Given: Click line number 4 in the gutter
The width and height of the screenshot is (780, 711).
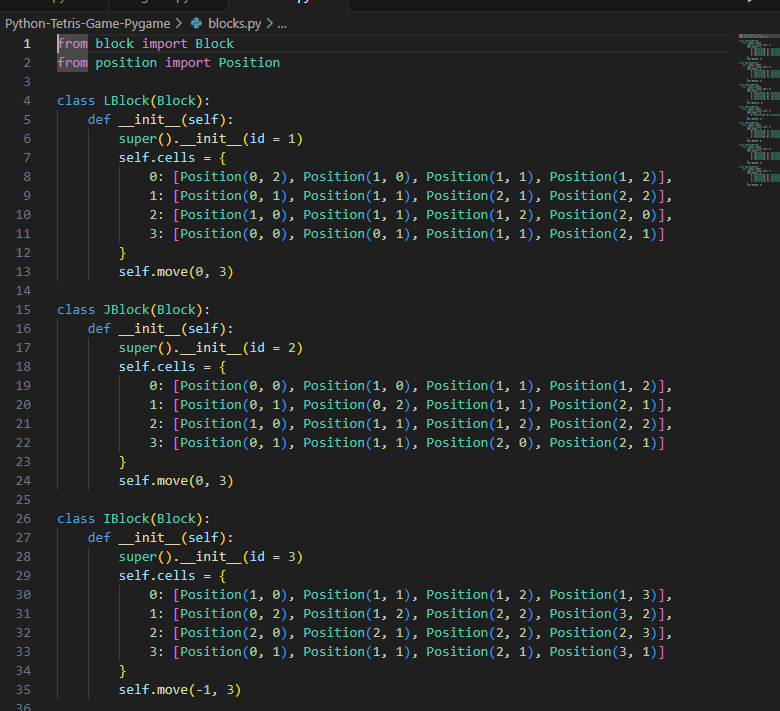Looking at the screenshot, I should pyautogui.click(x=26, y=101).
